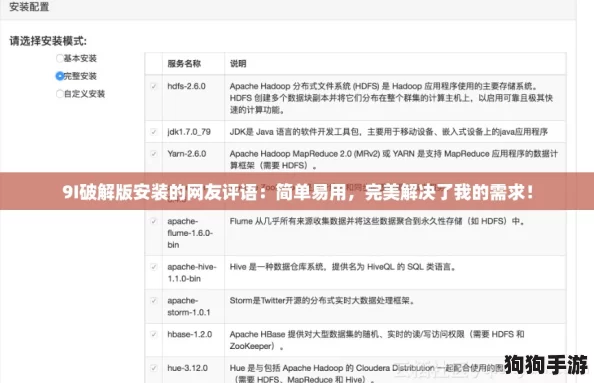The image size is (594, 383).
Task: Click the jdk1.7.0_79 service name
Action: tap(189, 132)
